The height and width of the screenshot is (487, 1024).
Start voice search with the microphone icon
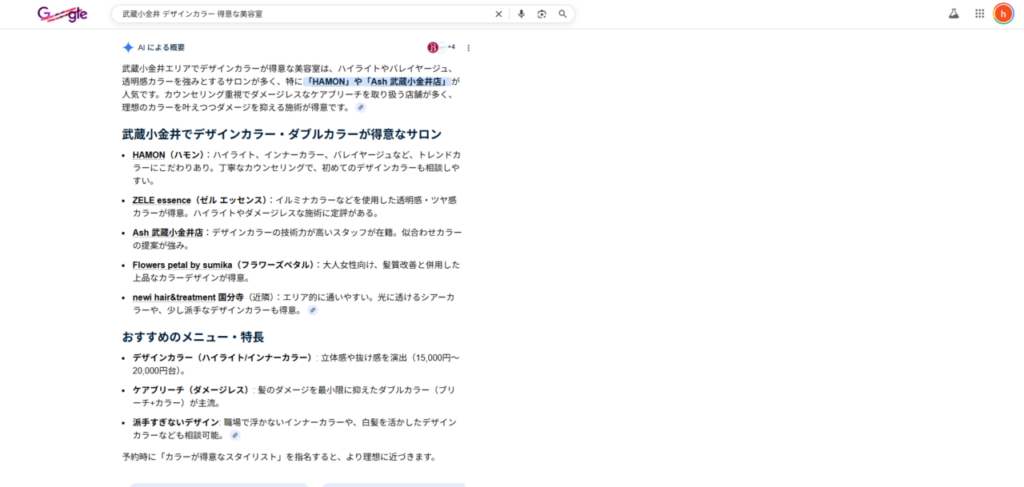click(521, 14)
